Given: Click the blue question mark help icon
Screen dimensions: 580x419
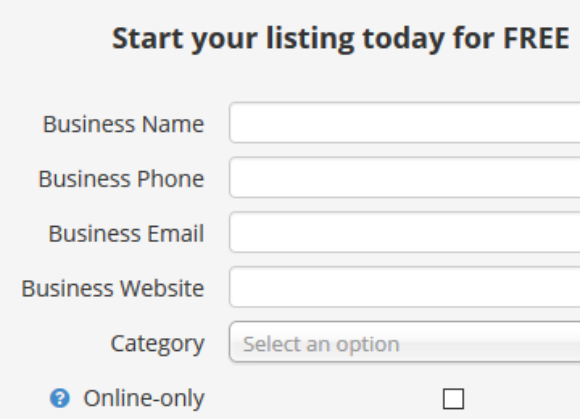Looking at the screenshot, I should tap(60, 398).
